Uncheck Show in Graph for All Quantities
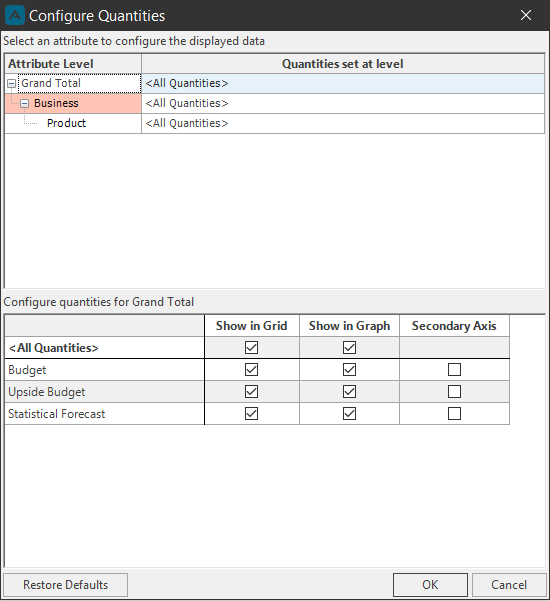 pyautogui.click(x=349, y=348)
